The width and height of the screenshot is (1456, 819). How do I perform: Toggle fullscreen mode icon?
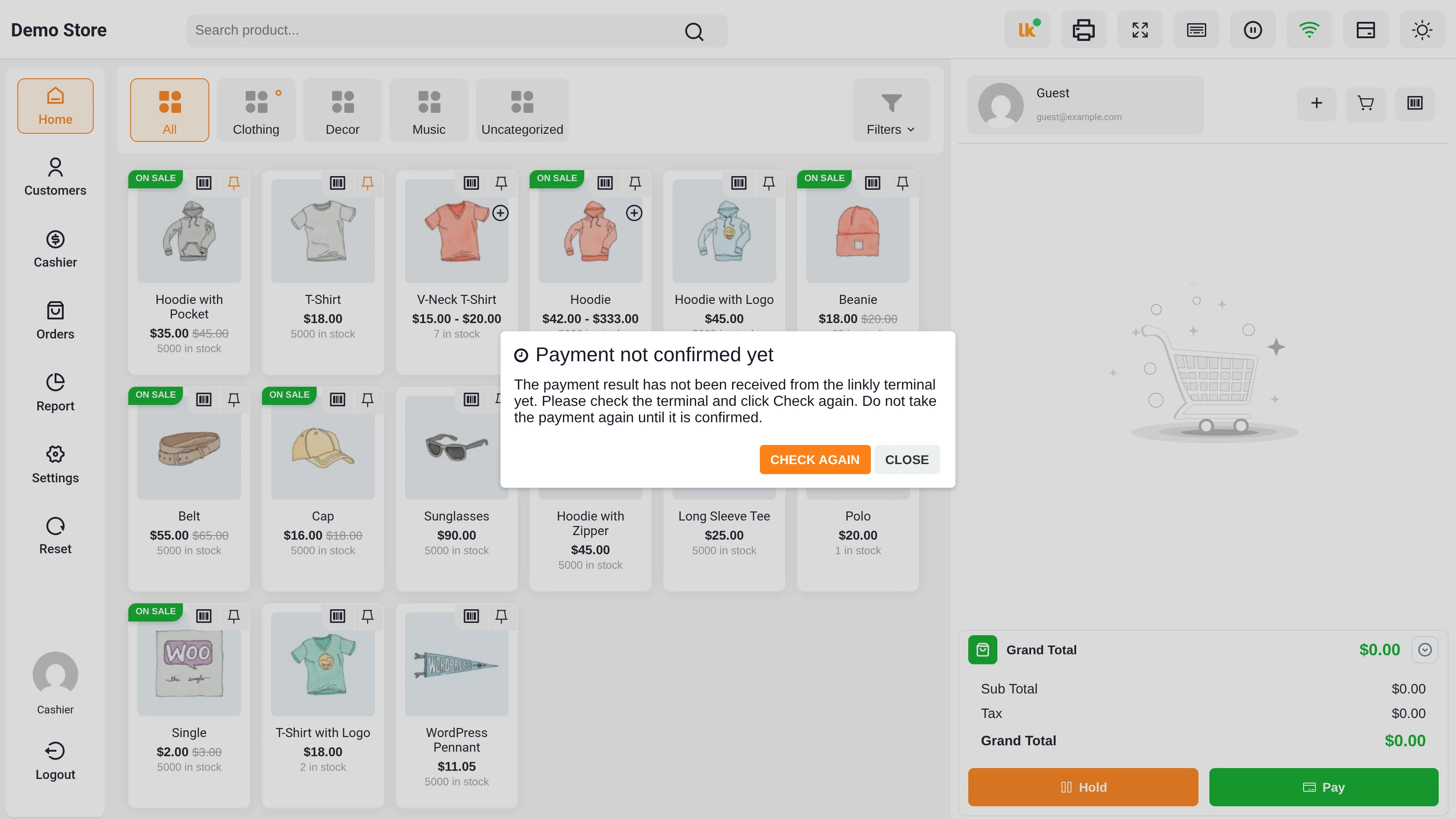(x=1140, y=30)
